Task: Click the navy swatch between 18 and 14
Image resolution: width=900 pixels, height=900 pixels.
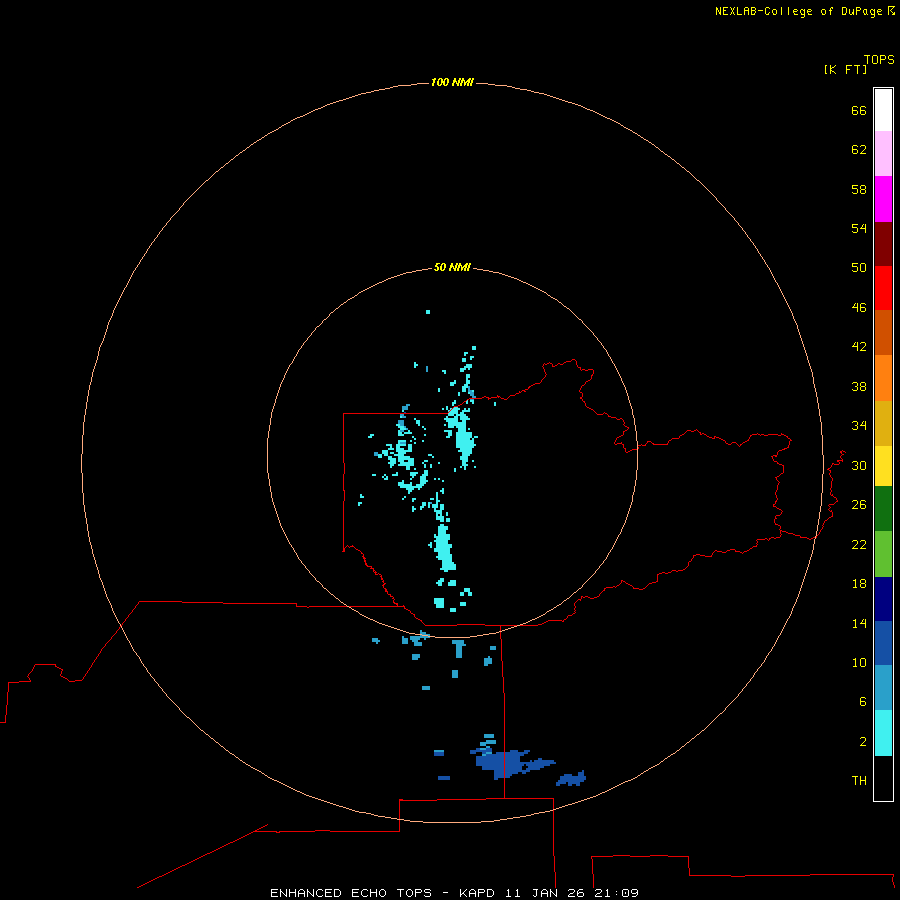Action: (x=883, y=599)
